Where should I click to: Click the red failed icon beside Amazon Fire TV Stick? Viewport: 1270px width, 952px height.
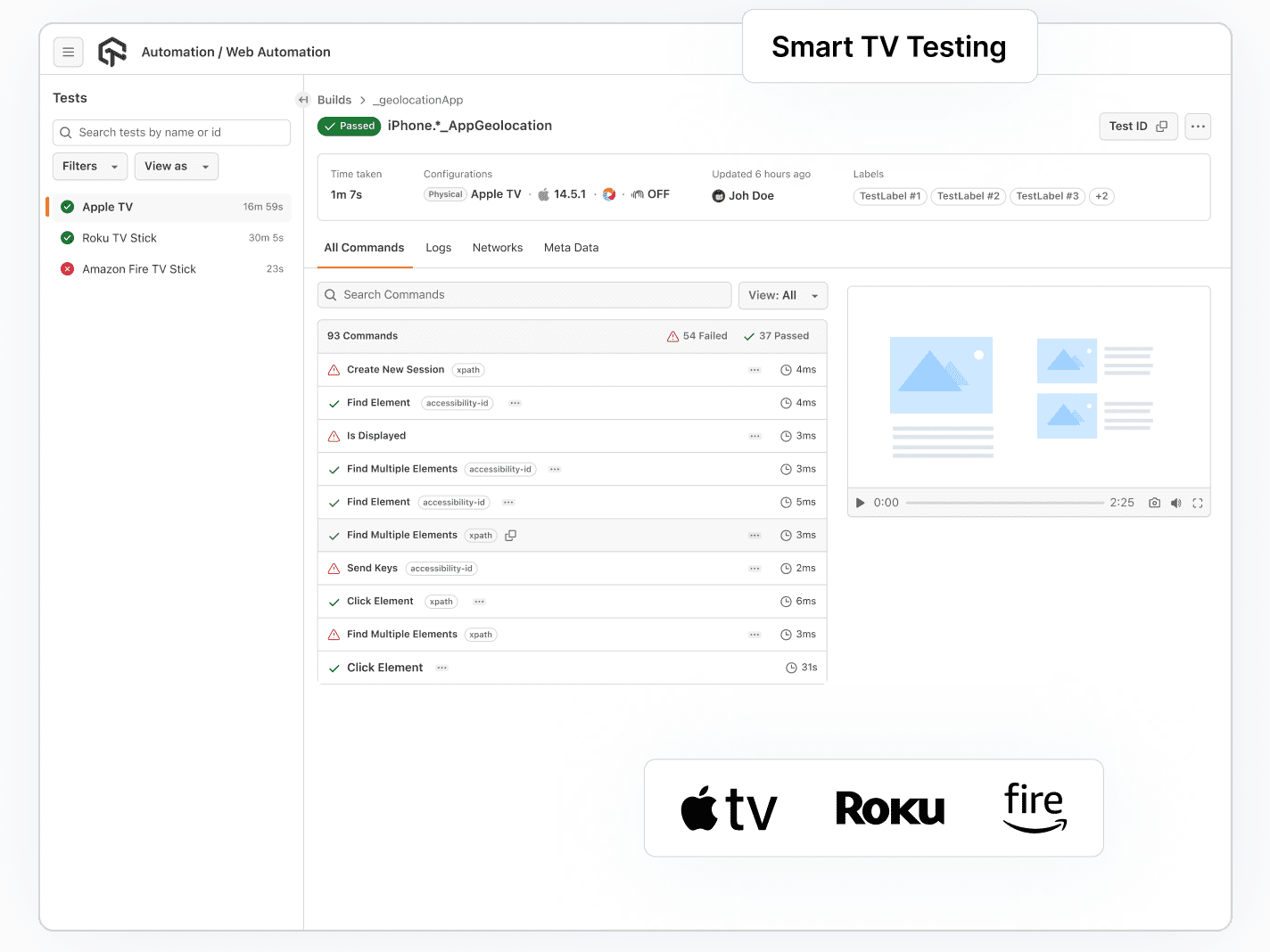[x=67, y=268]
